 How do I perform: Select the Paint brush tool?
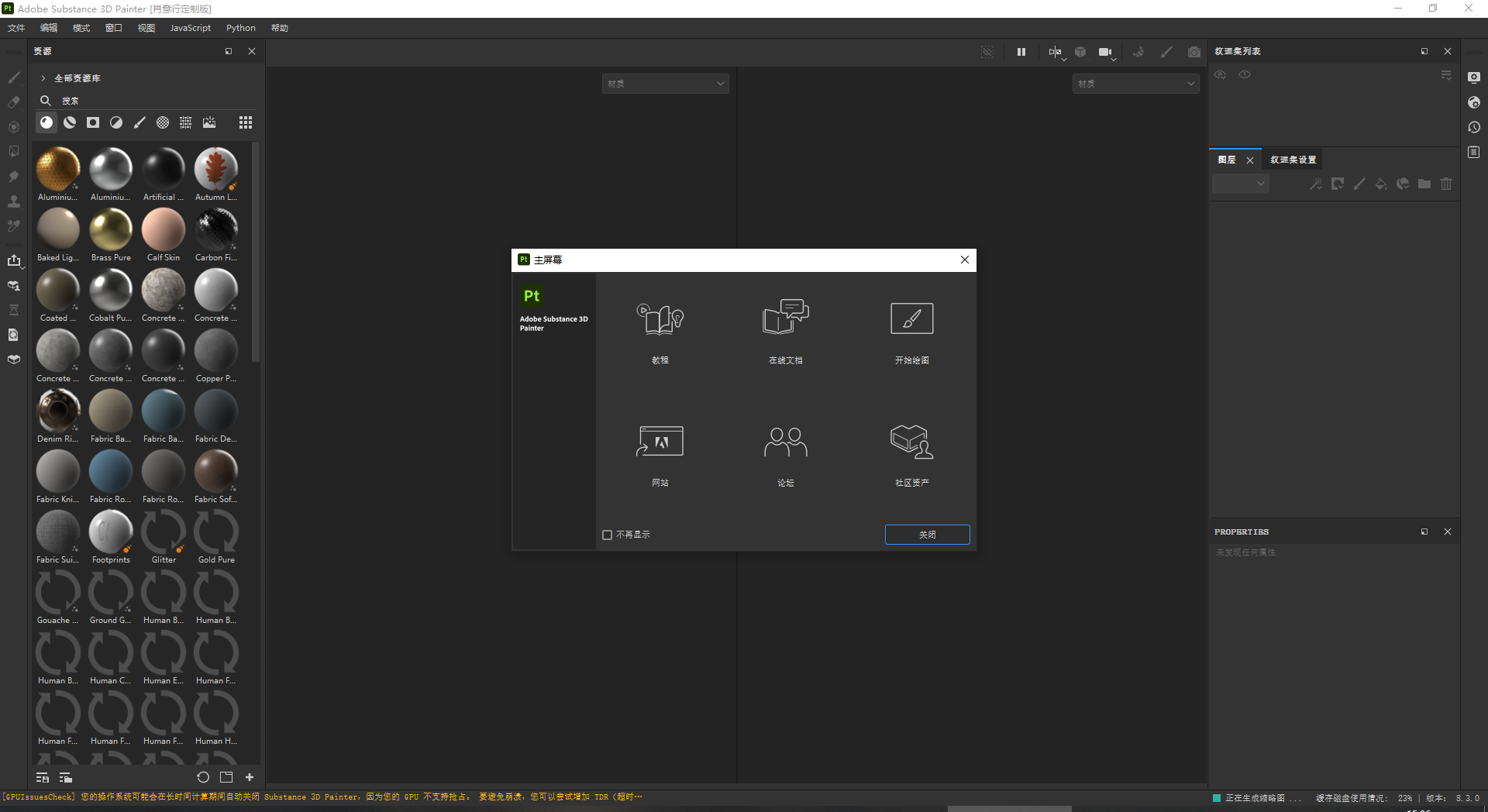14,77
